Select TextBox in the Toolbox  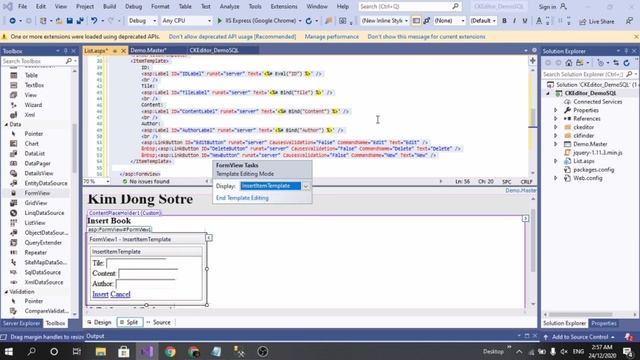[34, 85]
